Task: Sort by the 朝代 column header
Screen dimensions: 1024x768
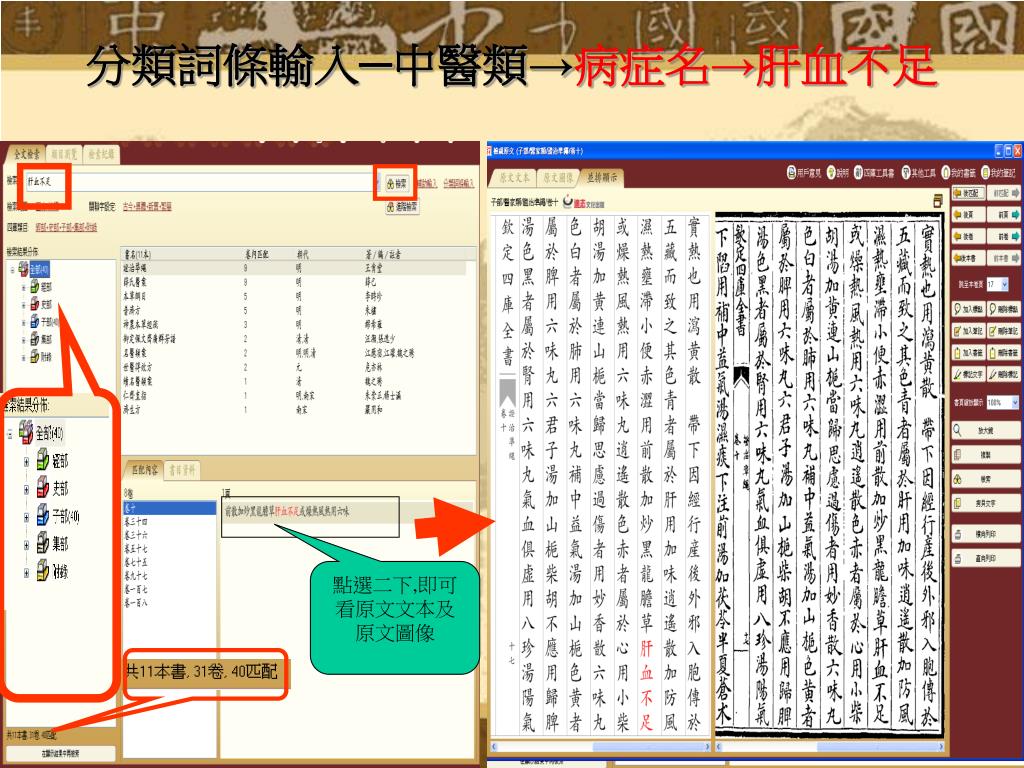Action: click(x=302, y=255)
